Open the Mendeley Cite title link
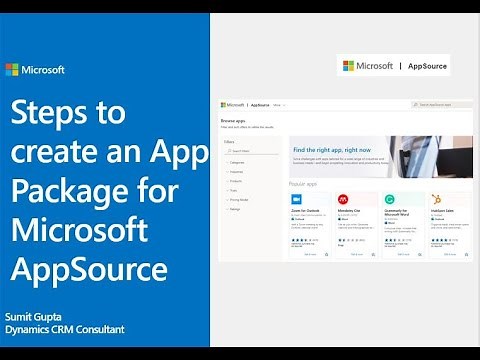480x360 pixels. (349, 211)
